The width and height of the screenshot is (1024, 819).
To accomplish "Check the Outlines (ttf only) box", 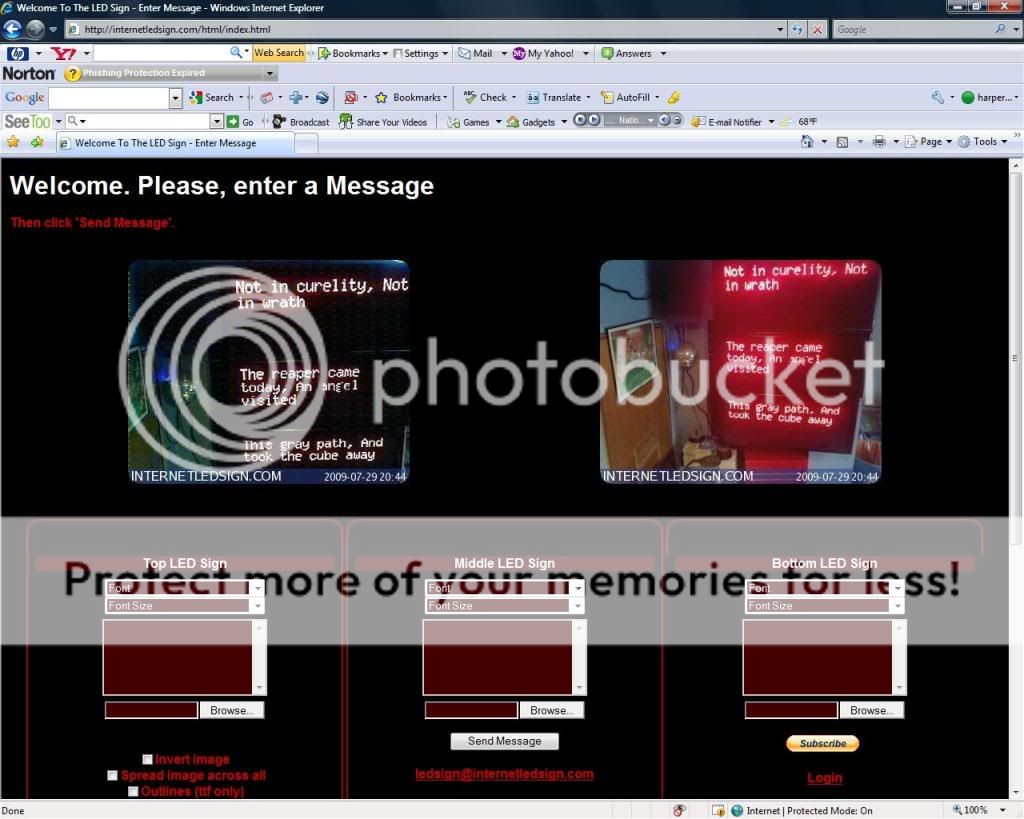I will (x=133, y=791).
